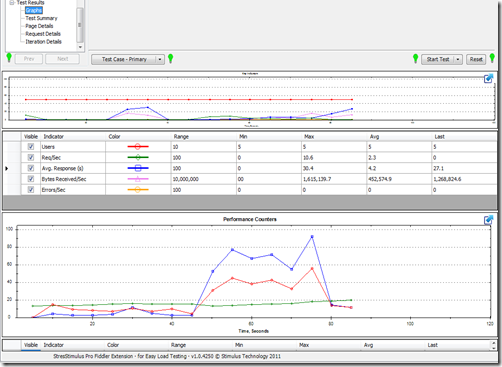Click Avg value 452,574.9 cell
The image size is (502, 367).
(399, 179)
